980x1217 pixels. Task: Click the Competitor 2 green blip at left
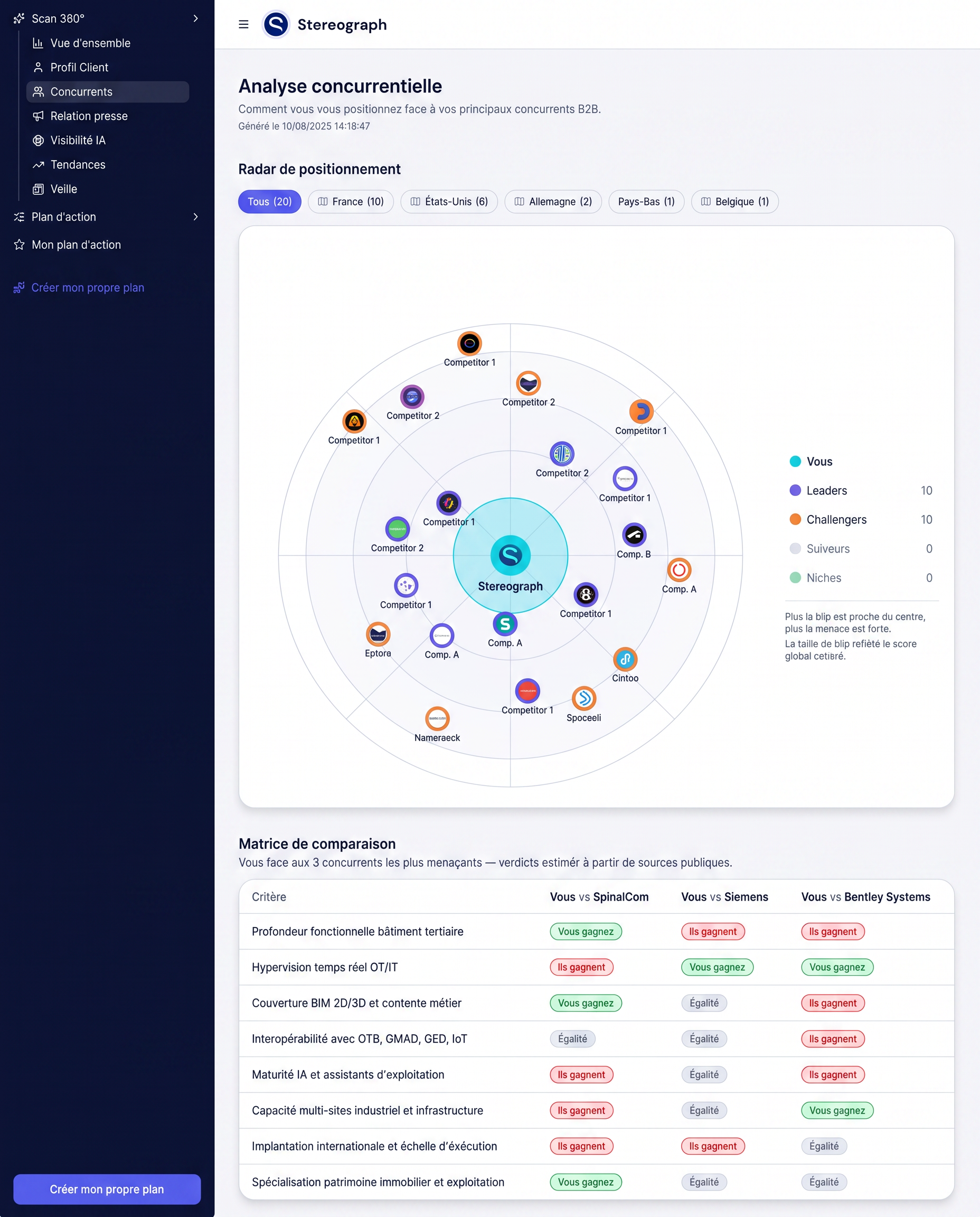(x=398, y=529)
